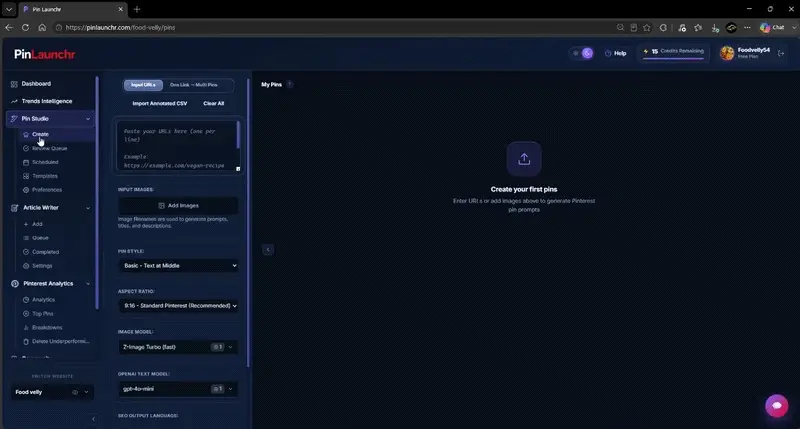Open the Aspect Ratio dropdown
800x429 pixels.
point(179,306)
